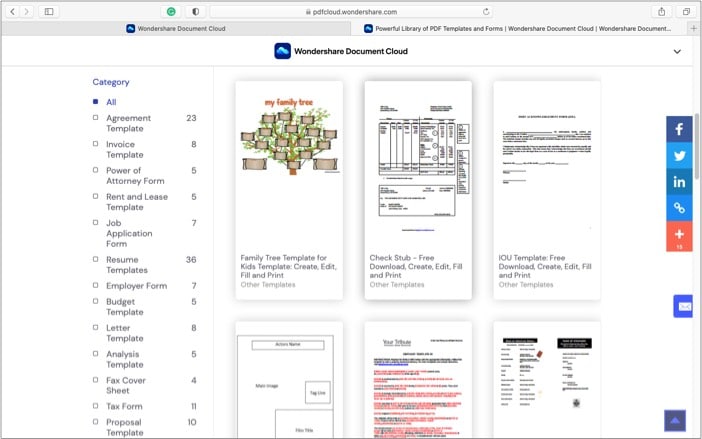702x439 pixels.
Task: Check the Agreement Template category
Action: click(95, 118)
